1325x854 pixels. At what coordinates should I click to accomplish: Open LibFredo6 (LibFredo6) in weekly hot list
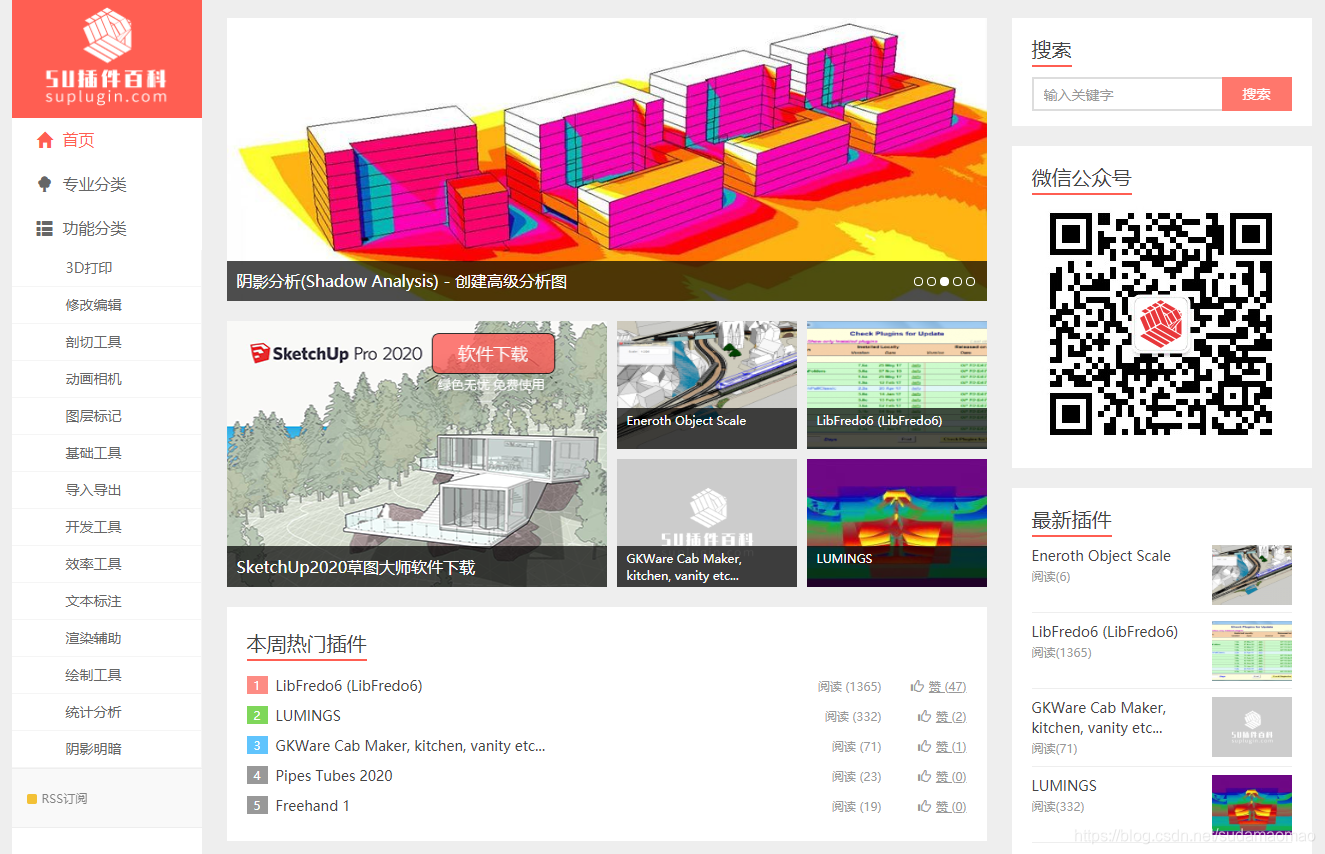tap(349, 686)
